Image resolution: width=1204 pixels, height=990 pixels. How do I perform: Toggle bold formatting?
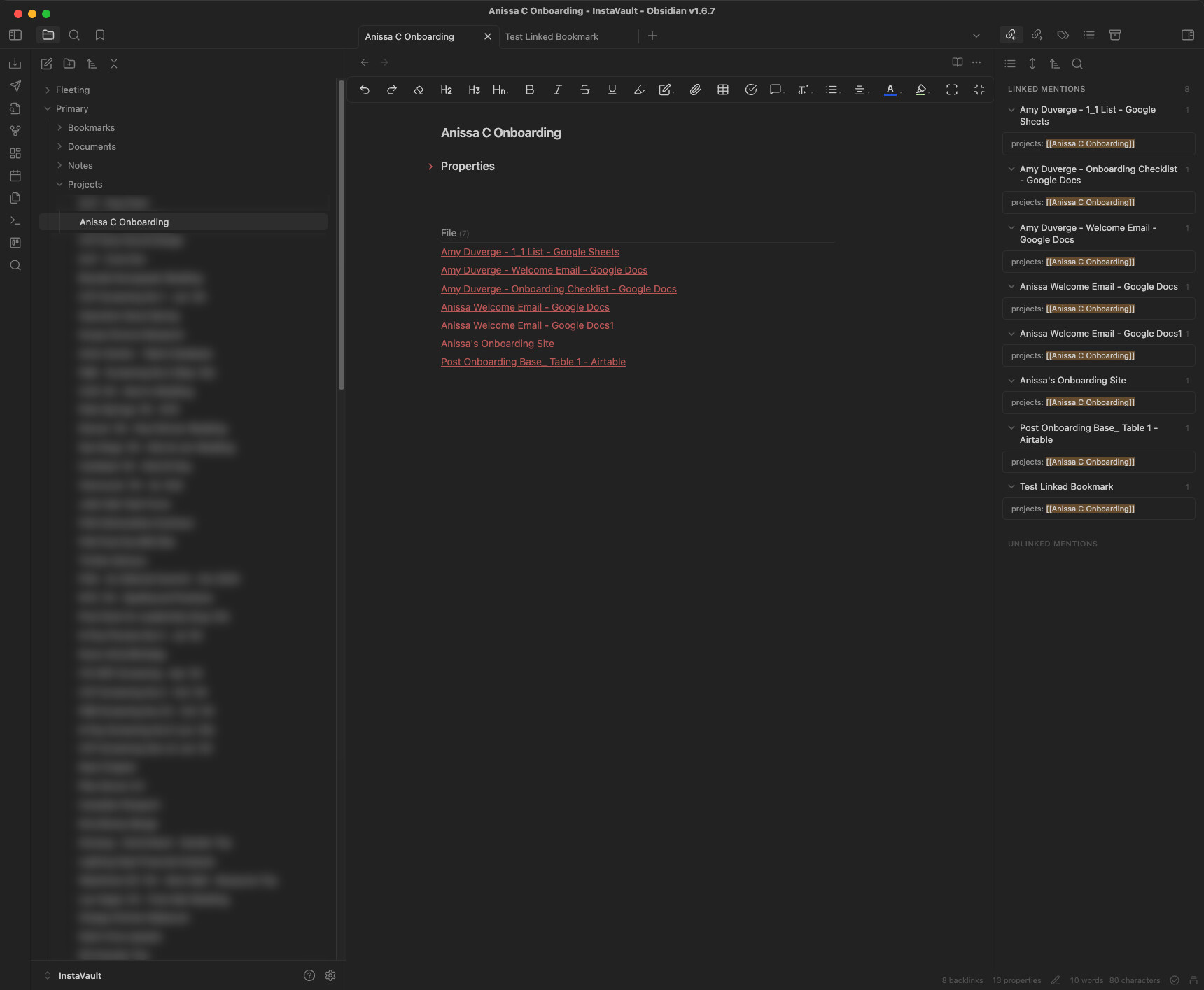pos(530,90)
